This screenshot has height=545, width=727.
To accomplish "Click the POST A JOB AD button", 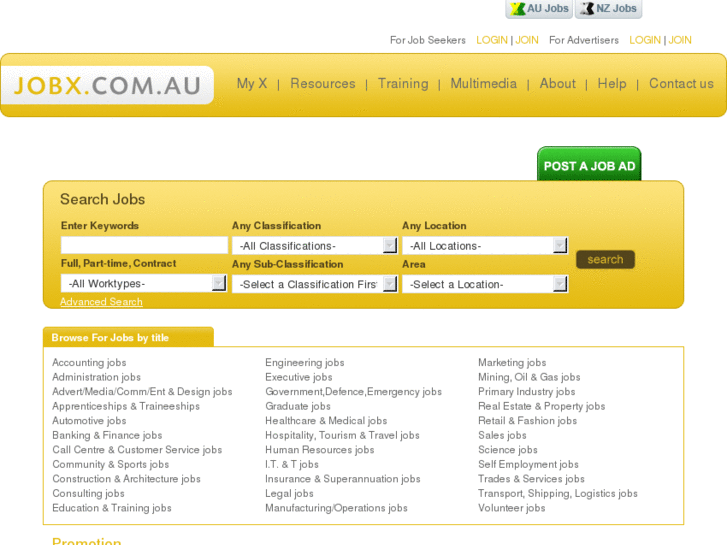I will 589,165.
